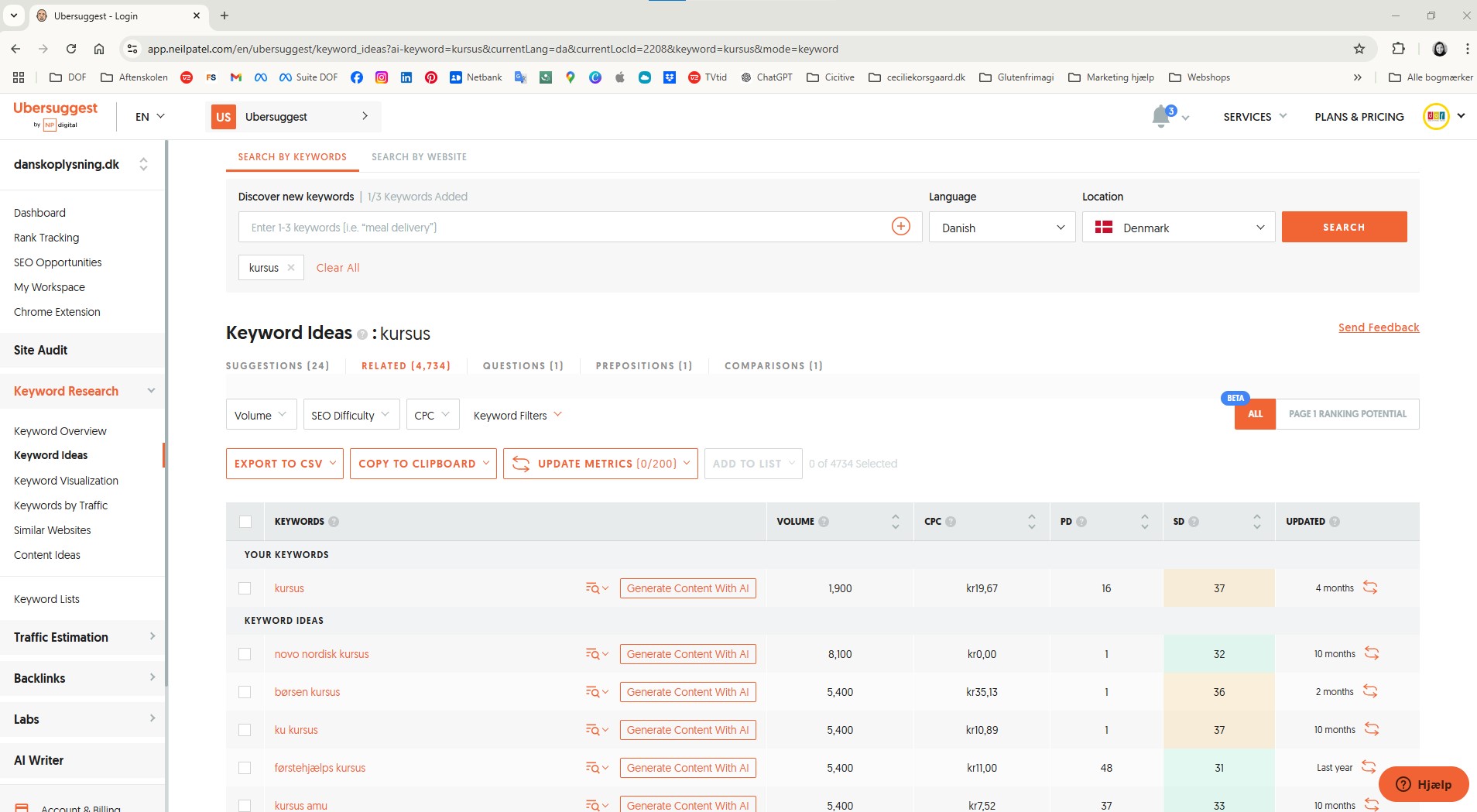Image resolution: width=1477 pixels, height=812 pixels.
Task: Click the help icon next to Volume header
Action: (824, 522)
